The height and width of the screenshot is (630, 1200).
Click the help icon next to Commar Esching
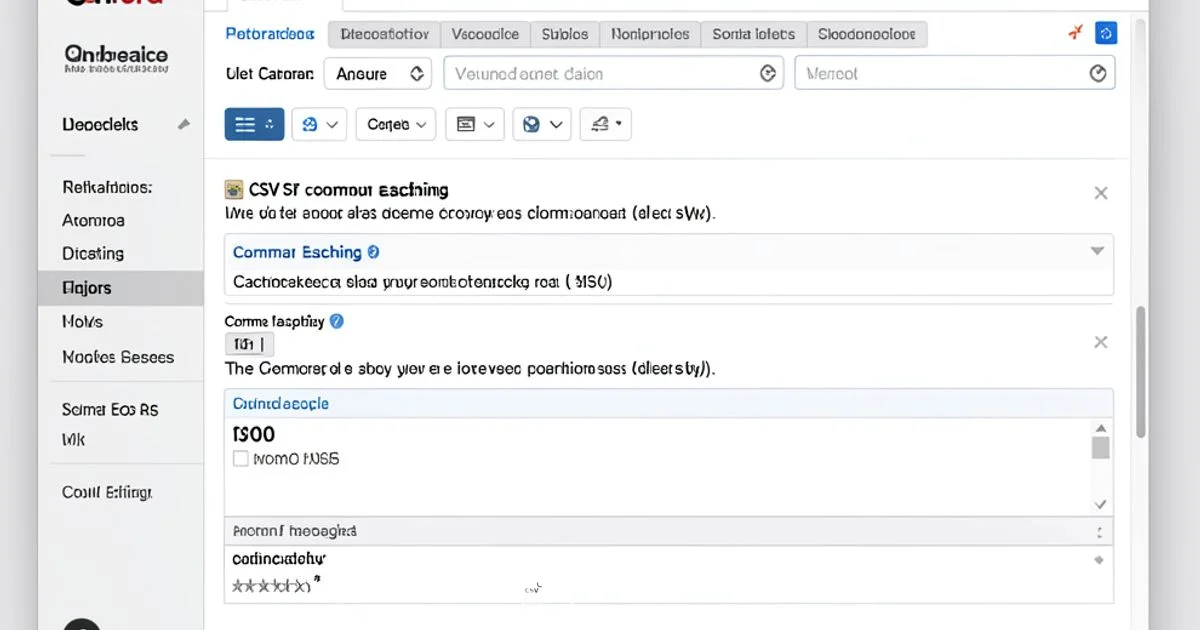click(x=374, y=253)
